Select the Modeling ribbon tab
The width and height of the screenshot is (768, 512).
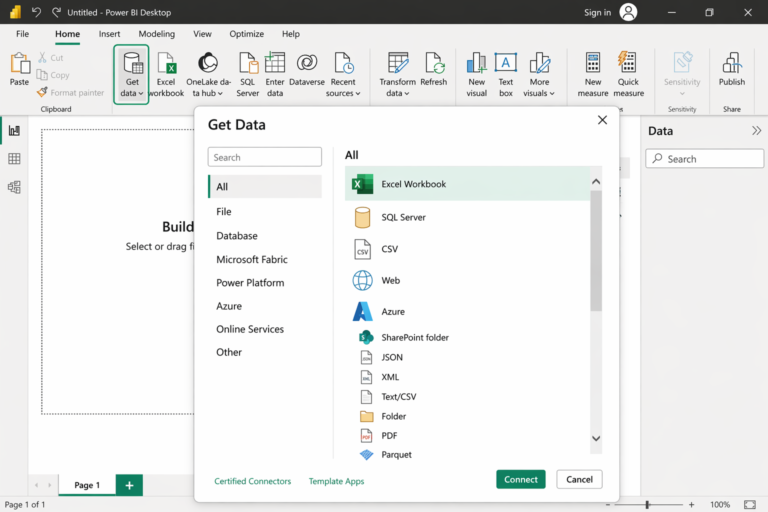coord(157,34)
